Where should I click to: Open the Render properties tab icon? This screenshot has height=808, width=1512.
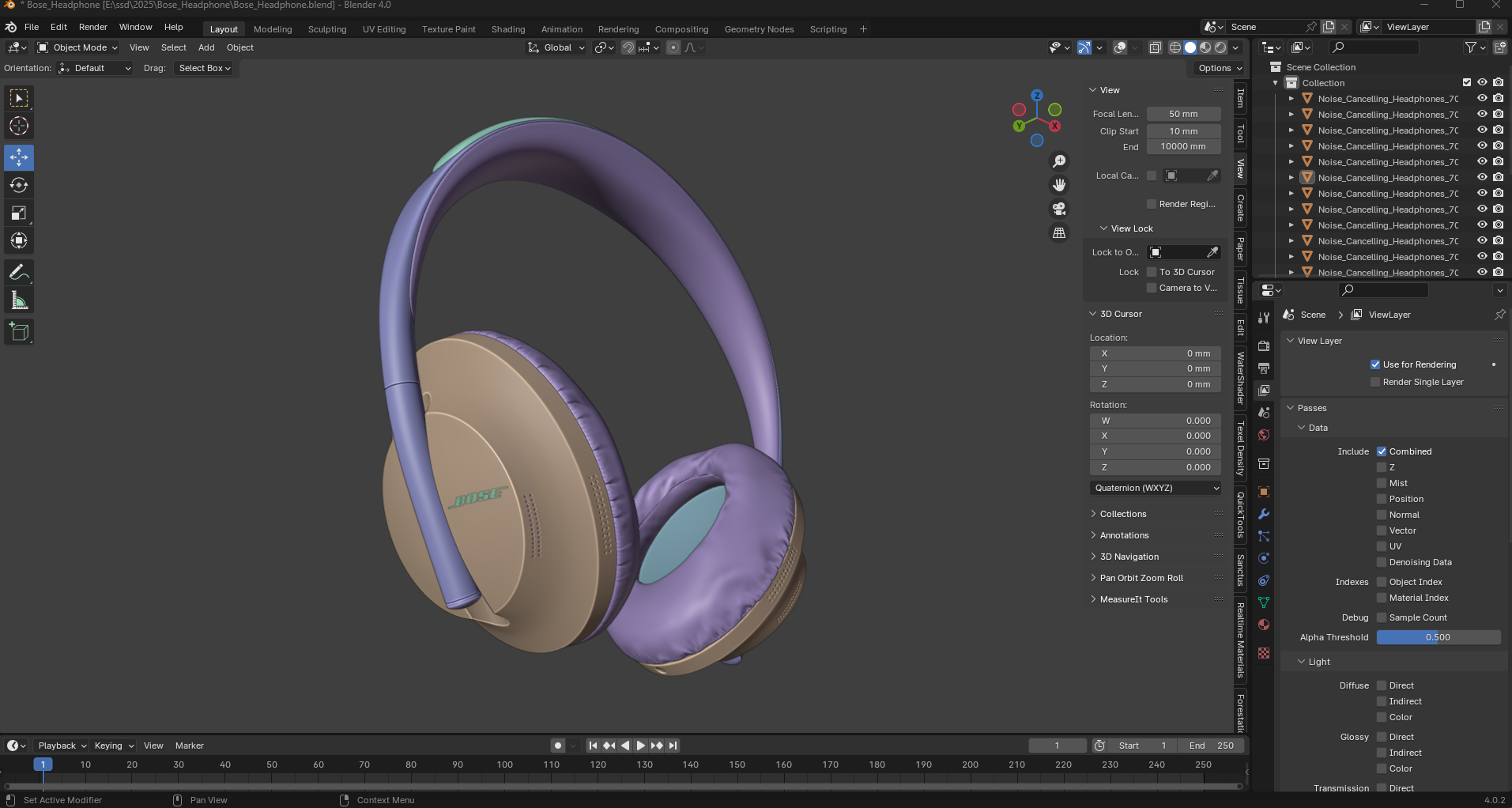pyautogui.click(x=1264, y=346)
